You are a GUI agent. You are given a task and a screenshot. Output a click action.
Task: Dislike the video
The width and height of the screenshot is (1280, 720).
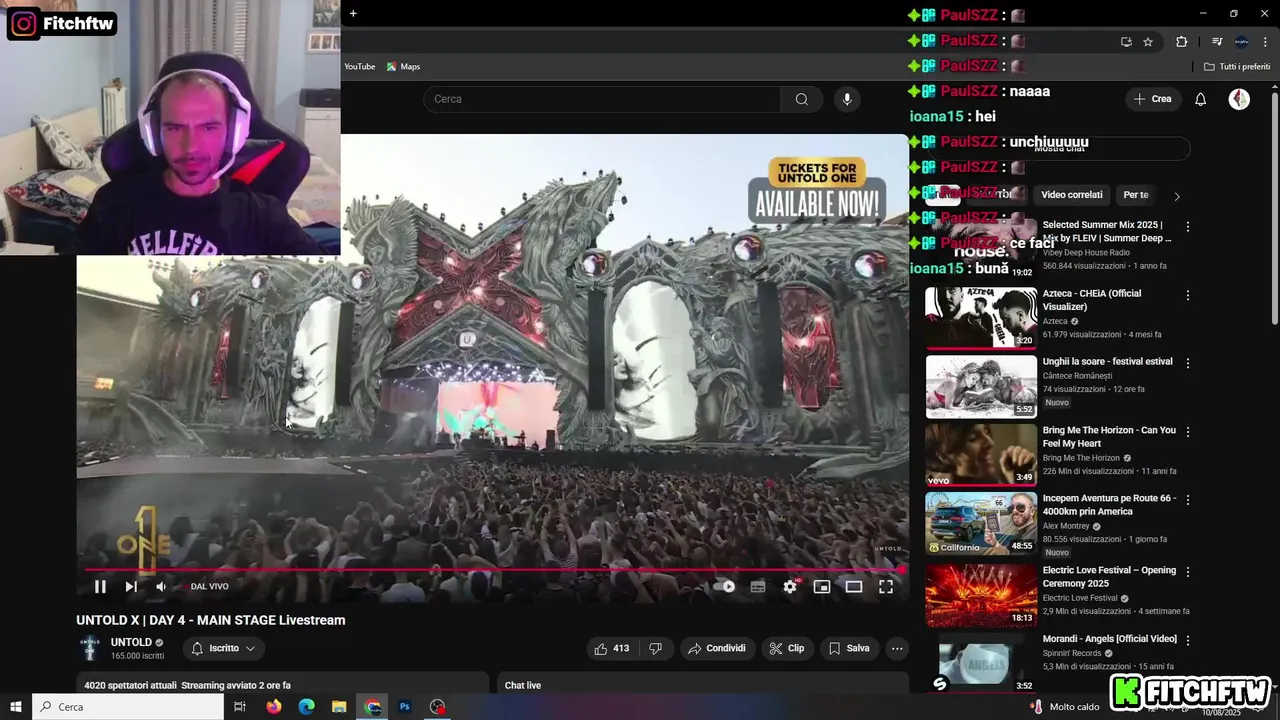point(655,648)
